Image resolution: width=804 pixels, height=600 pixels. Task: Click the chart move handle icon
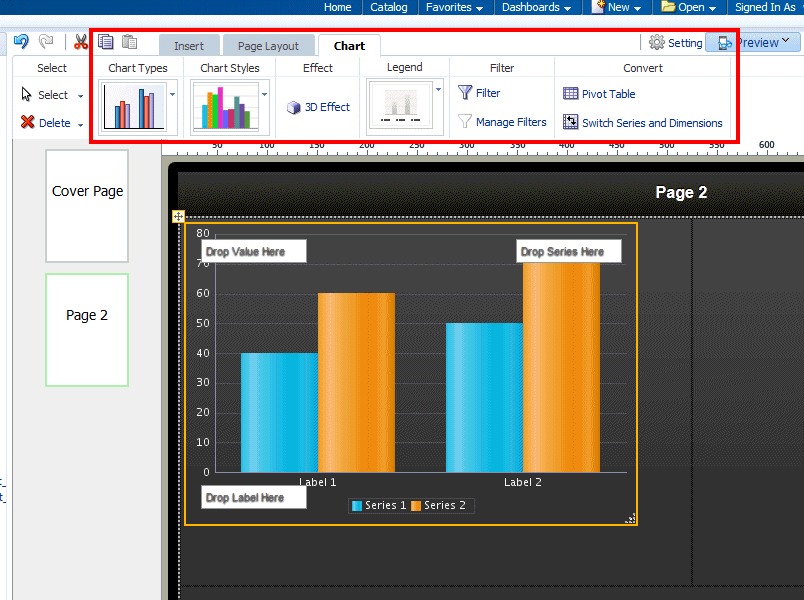[178, 216]
